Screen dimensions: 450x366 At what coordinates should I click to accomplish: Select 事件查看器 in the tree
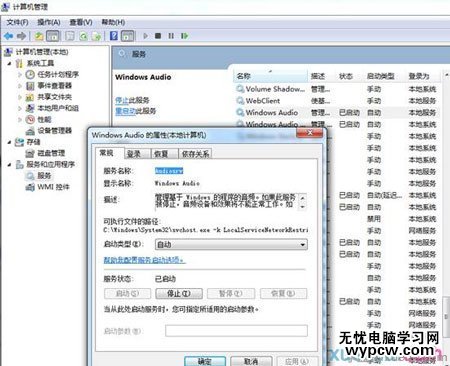click(54, 86)
